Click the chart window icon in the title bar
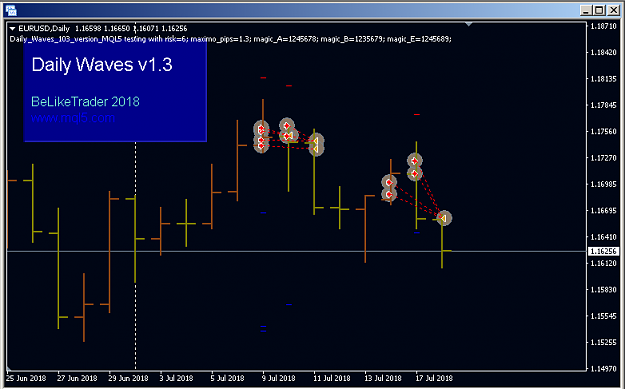The width and height of the screenshot is (625, 389). coord(11,10)
